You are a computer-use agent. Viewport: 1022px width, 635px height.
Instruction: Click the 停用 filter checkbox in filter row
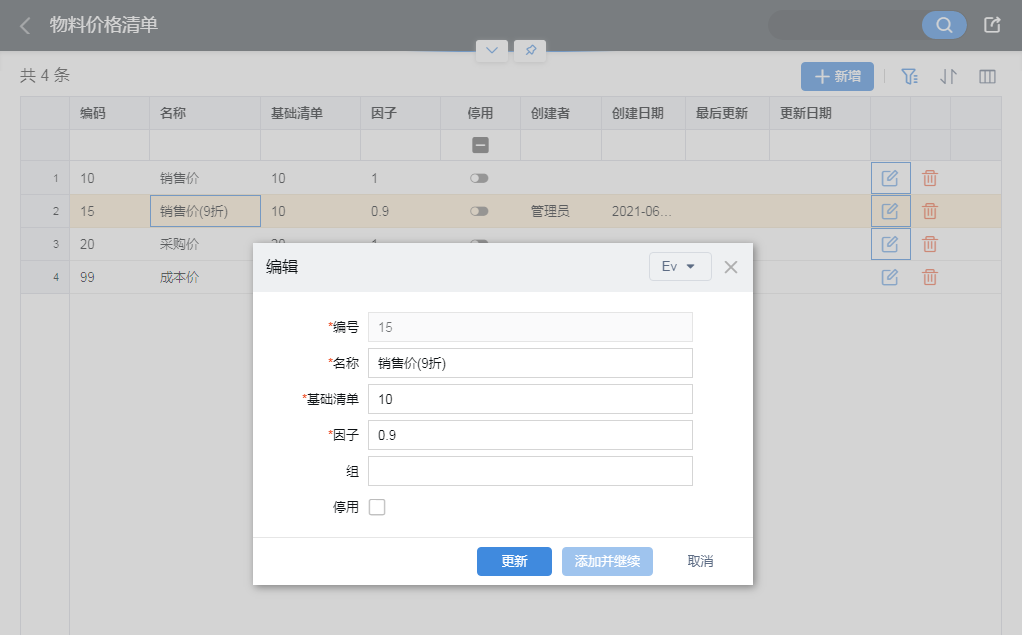(480, 145)
